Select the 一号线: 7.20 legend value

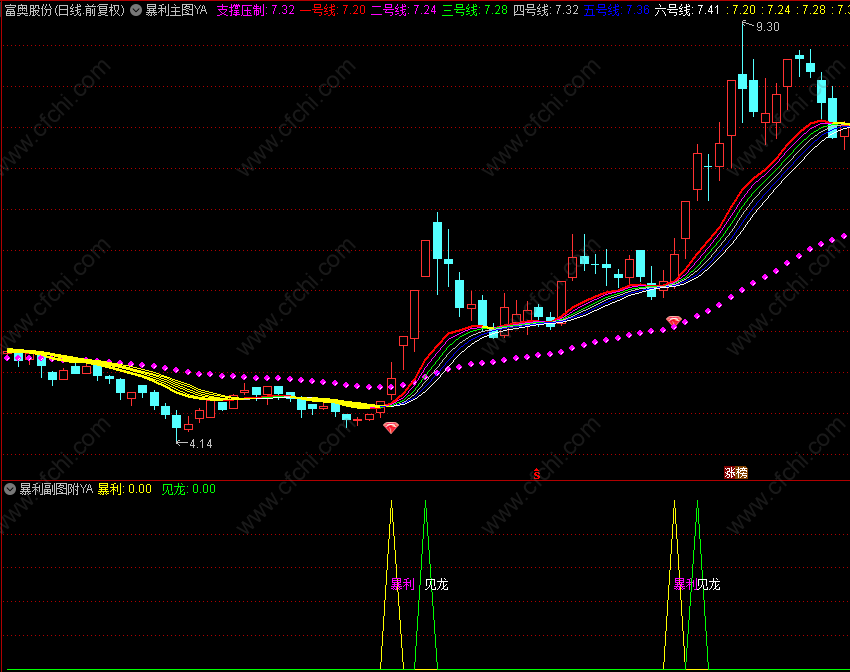point(333,10)
